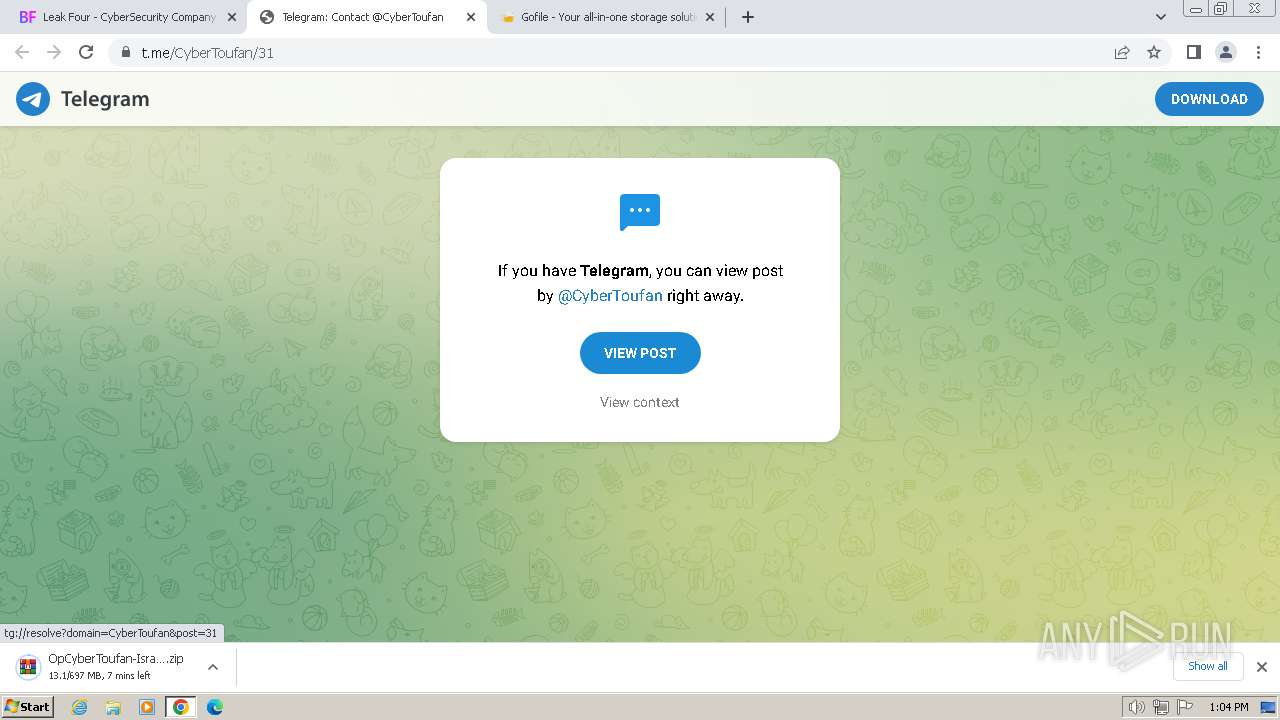Open the browser side panel

pyautogui.click(x=1193, y=52)
